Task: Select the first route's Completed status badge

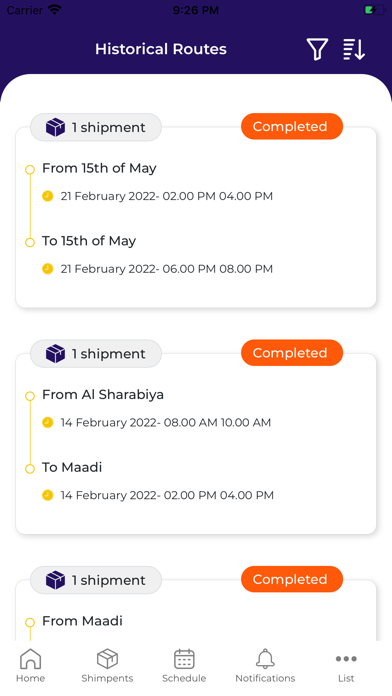Action: [292, 127]
